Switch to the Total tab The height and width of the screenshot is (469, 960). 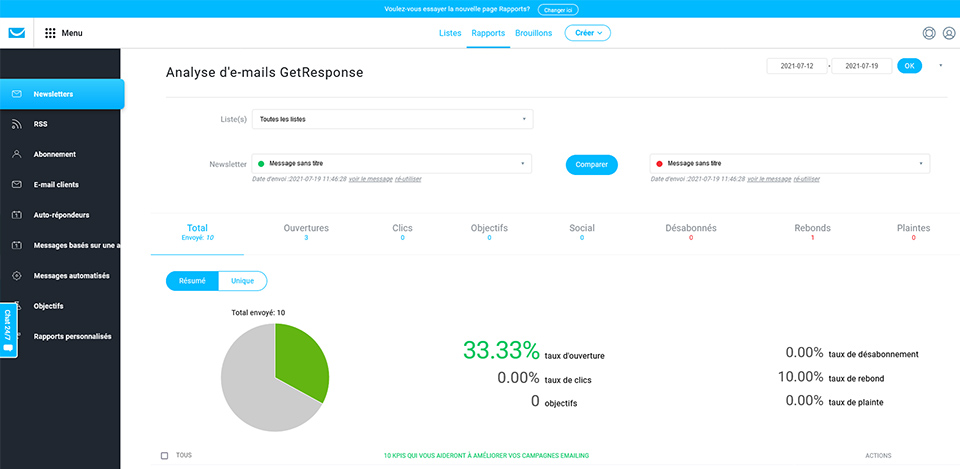(197, 231)
